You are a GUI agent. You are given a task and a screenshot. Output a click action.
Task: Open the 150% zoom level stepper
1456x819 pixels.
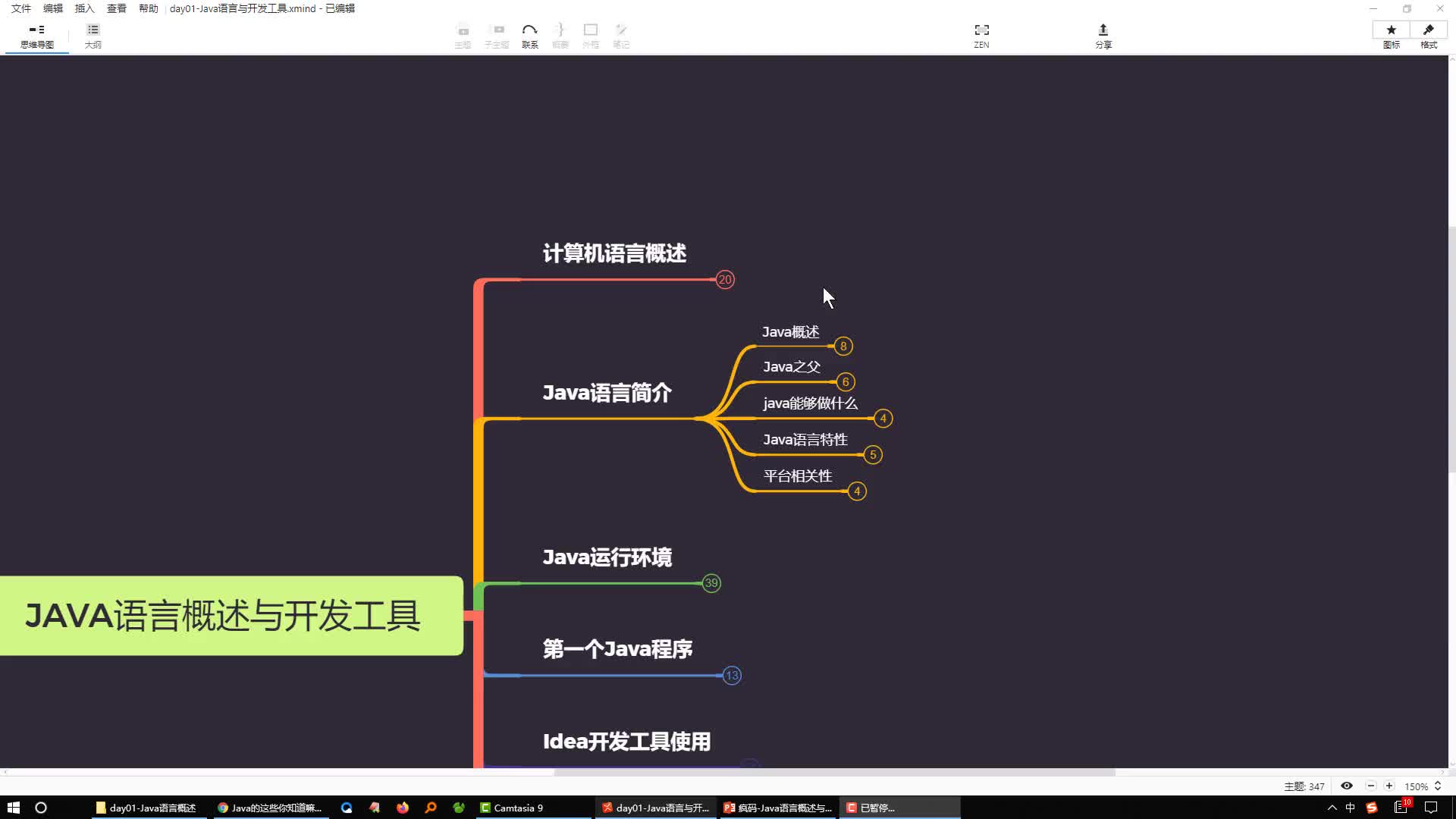1437,786
